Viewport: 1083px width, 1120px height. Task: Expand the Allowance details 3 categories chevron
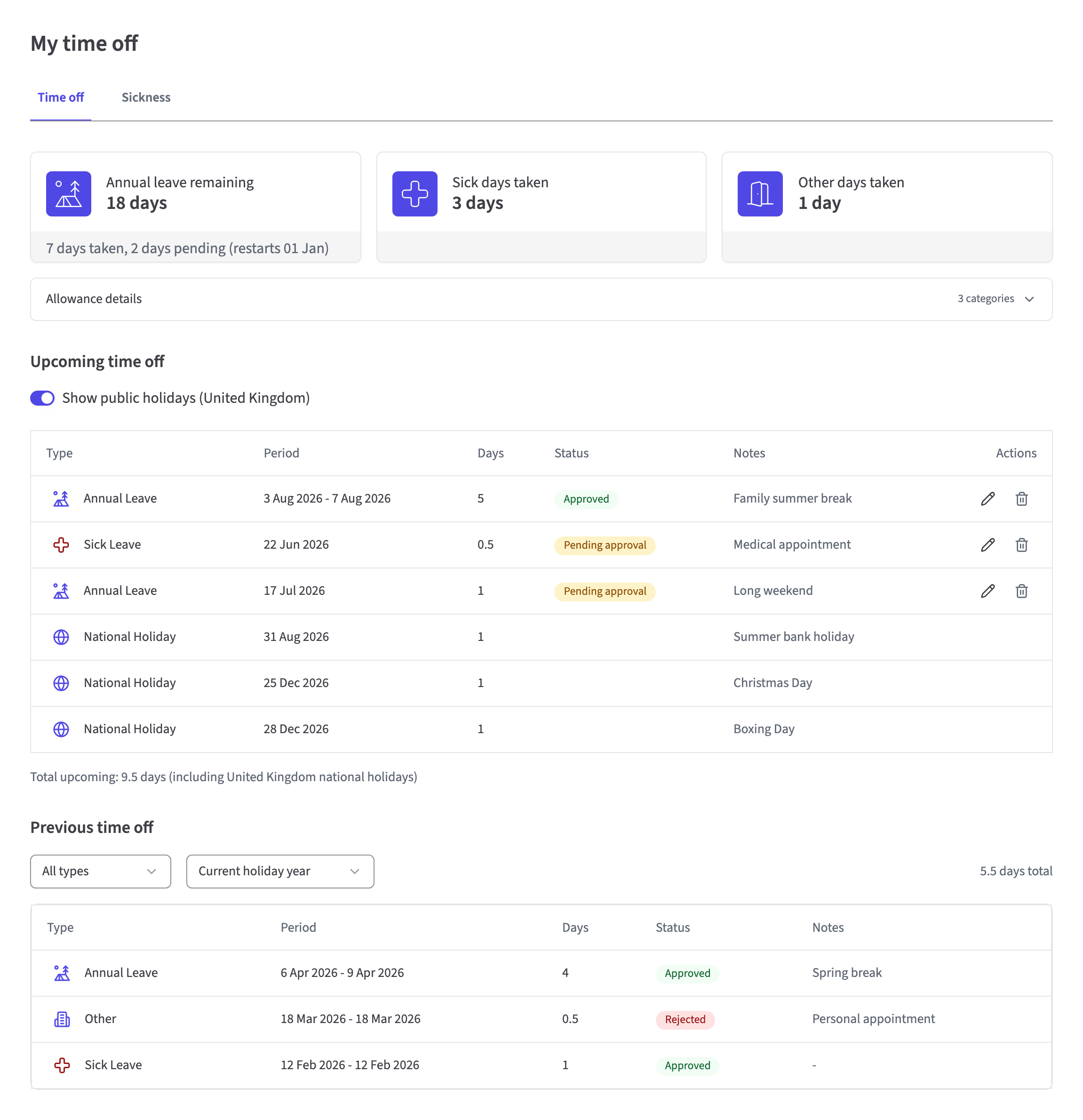(1029, 299)
